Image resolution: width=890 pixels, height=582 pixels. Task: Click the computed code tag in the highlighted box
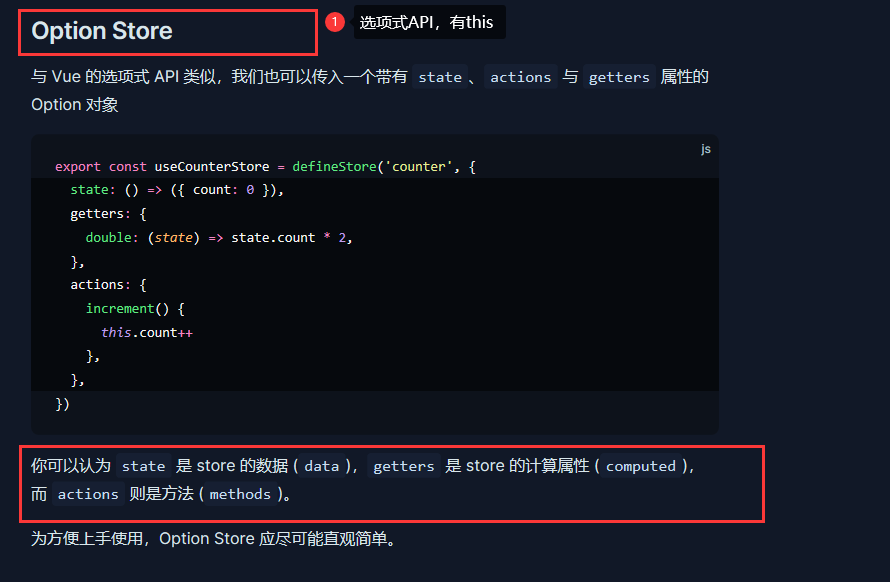point(641,466)
